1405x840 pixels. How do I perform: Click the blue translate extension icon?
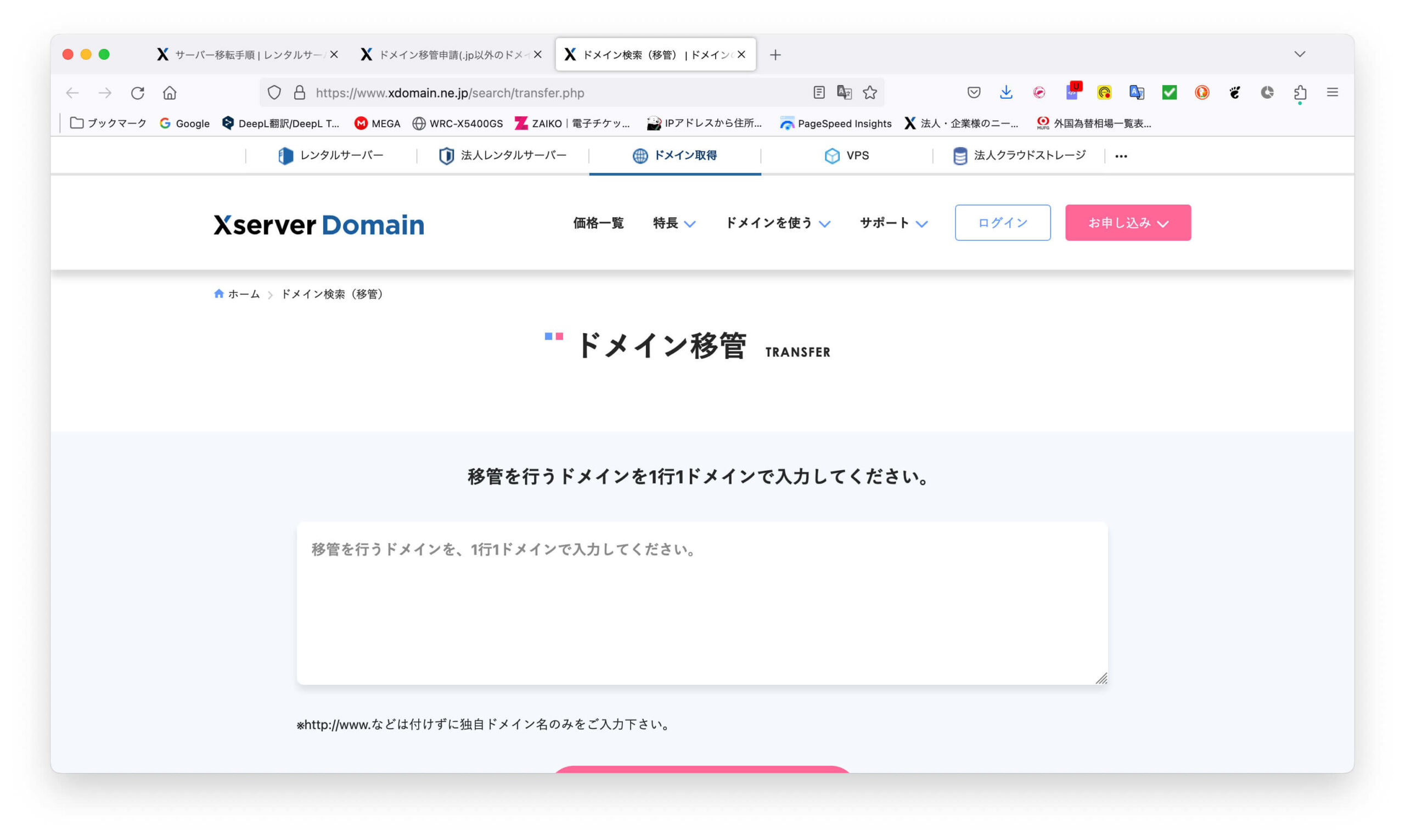1137,92
